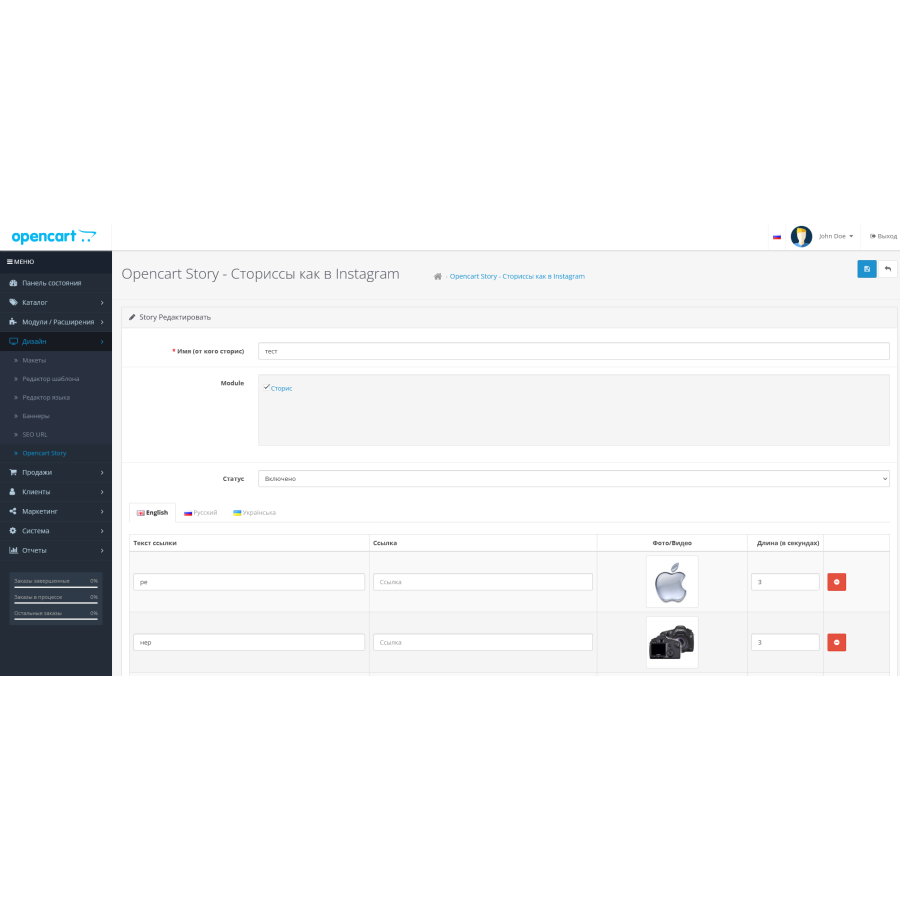Click the Выход logout link
Screen dimensions: 900x900
883,236
